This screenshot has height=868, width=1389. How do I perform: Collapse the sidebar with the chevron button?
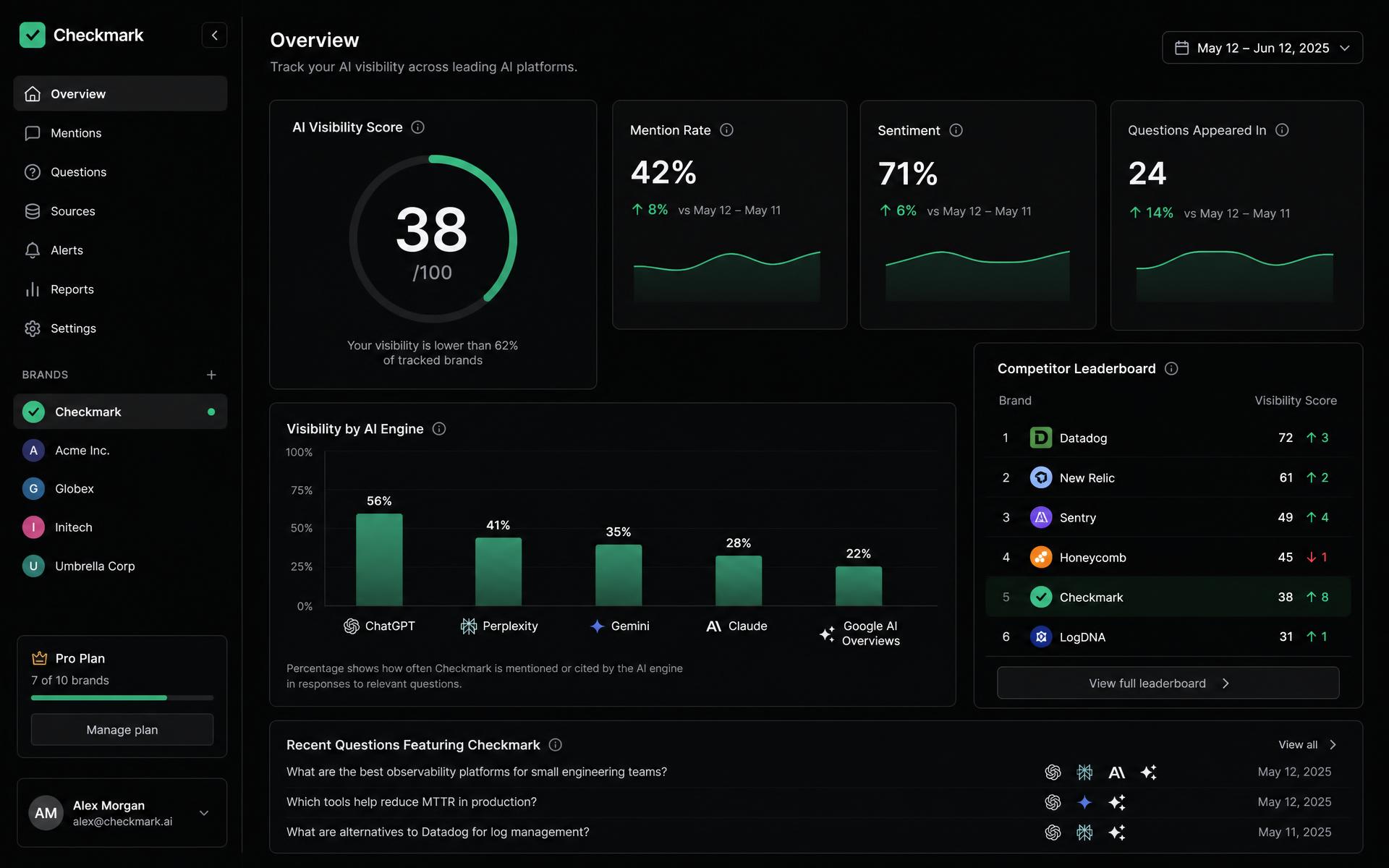214,35
